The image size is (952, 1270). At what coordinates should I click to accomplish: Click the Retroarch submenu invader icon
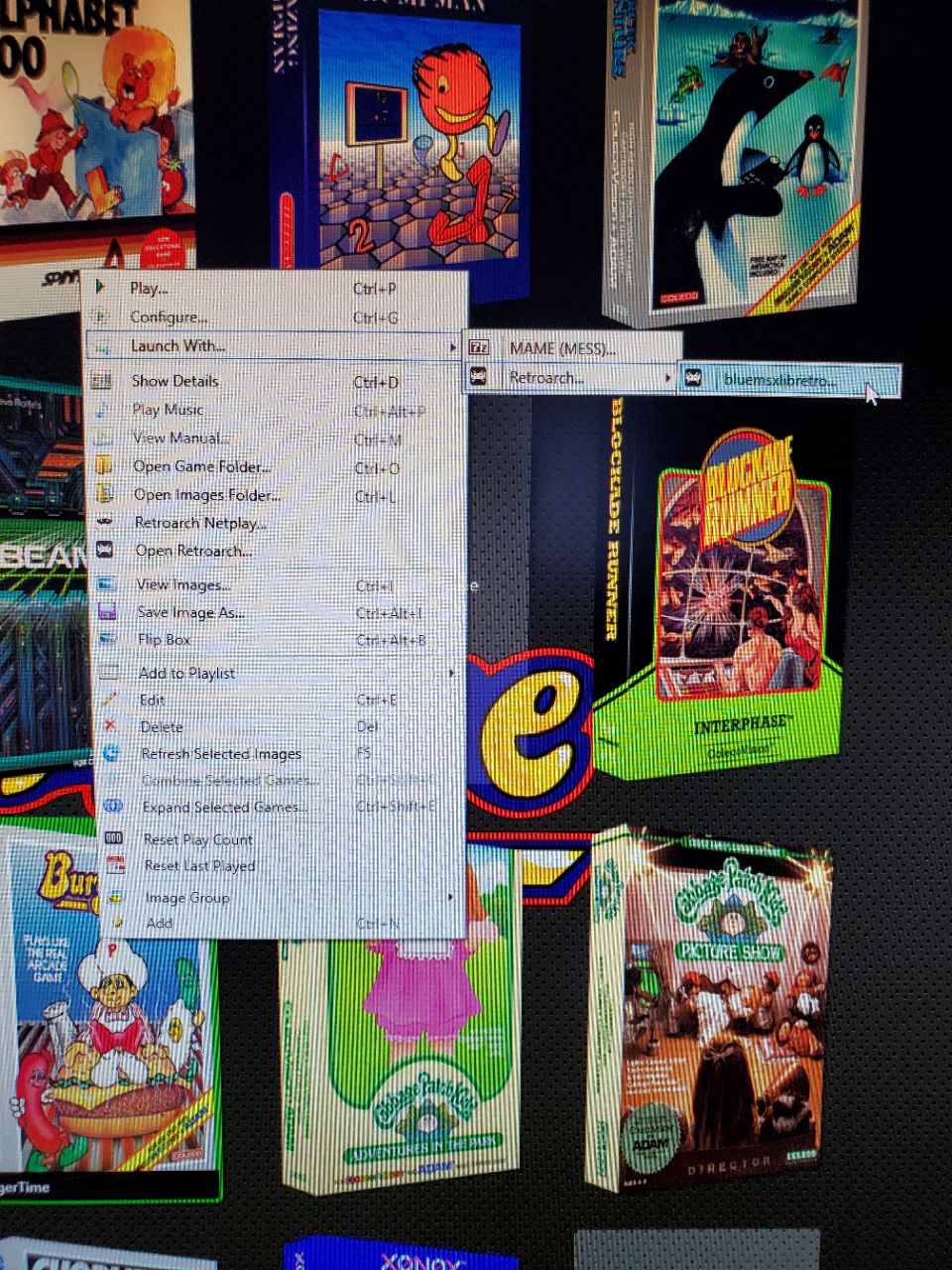click(x=479, y=376)
